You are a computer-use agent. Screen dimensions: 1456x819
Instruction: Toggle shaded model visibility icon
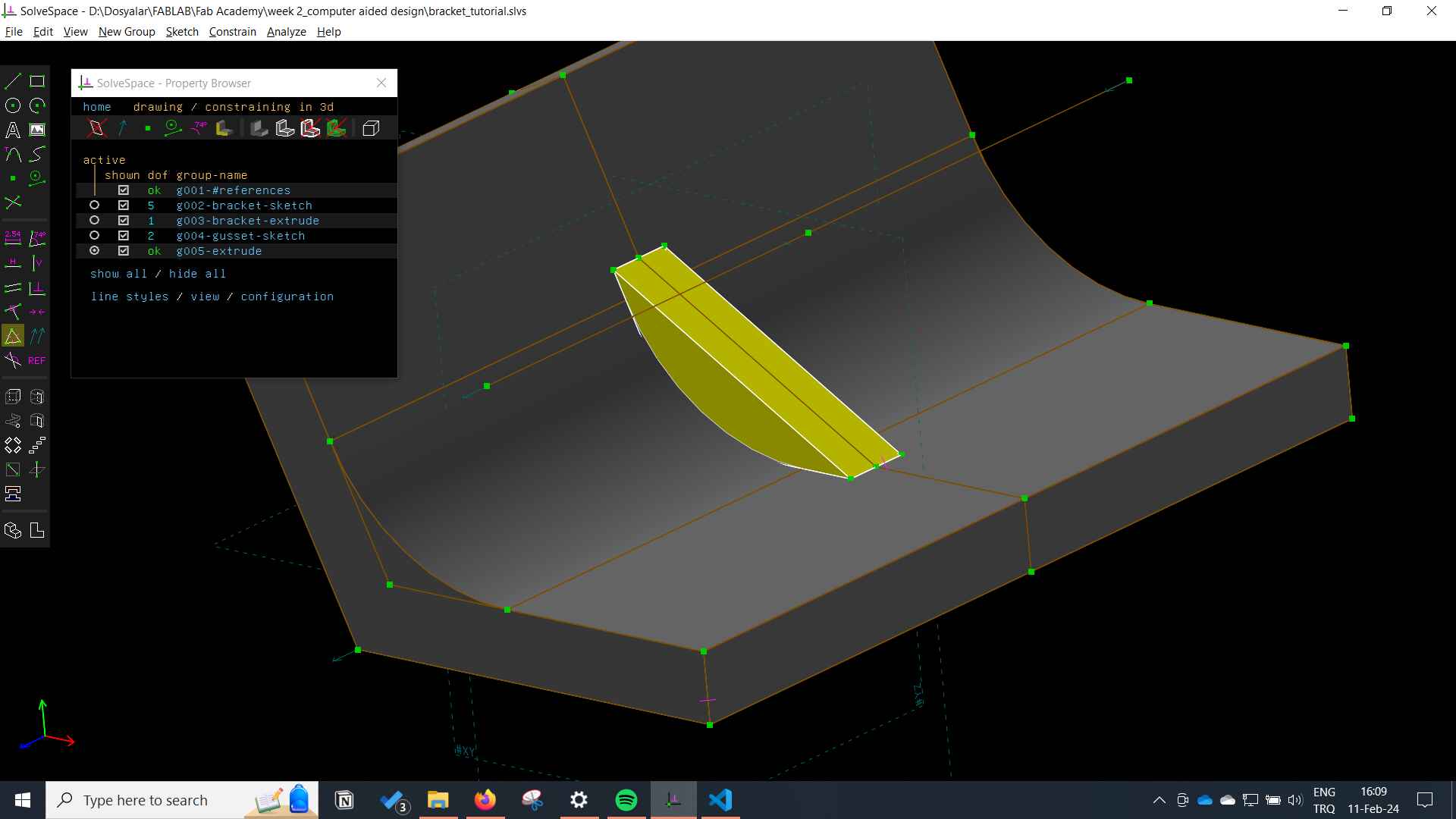(259, 128)
